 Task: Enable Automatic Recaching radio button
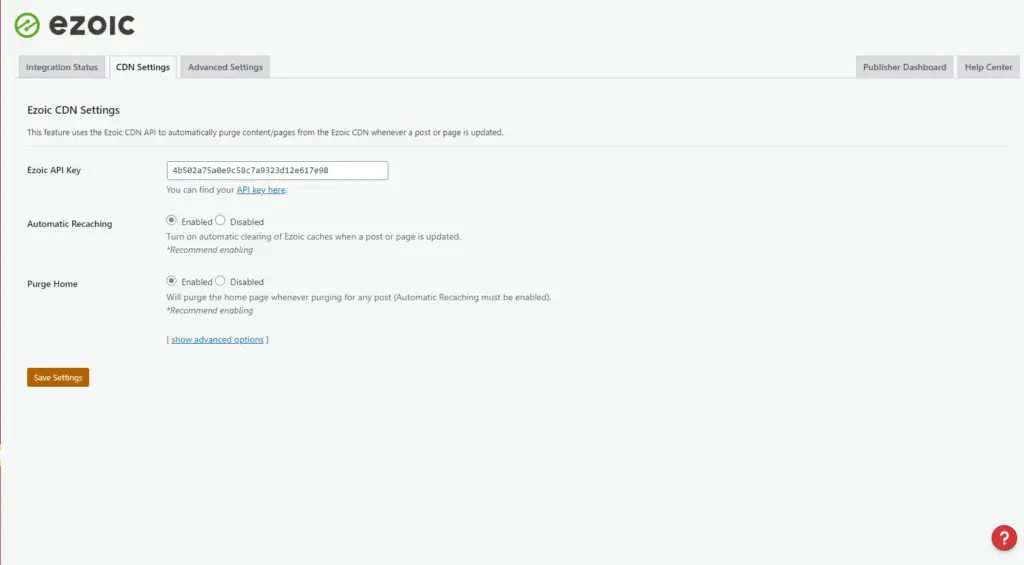click(x=171, y=221)
